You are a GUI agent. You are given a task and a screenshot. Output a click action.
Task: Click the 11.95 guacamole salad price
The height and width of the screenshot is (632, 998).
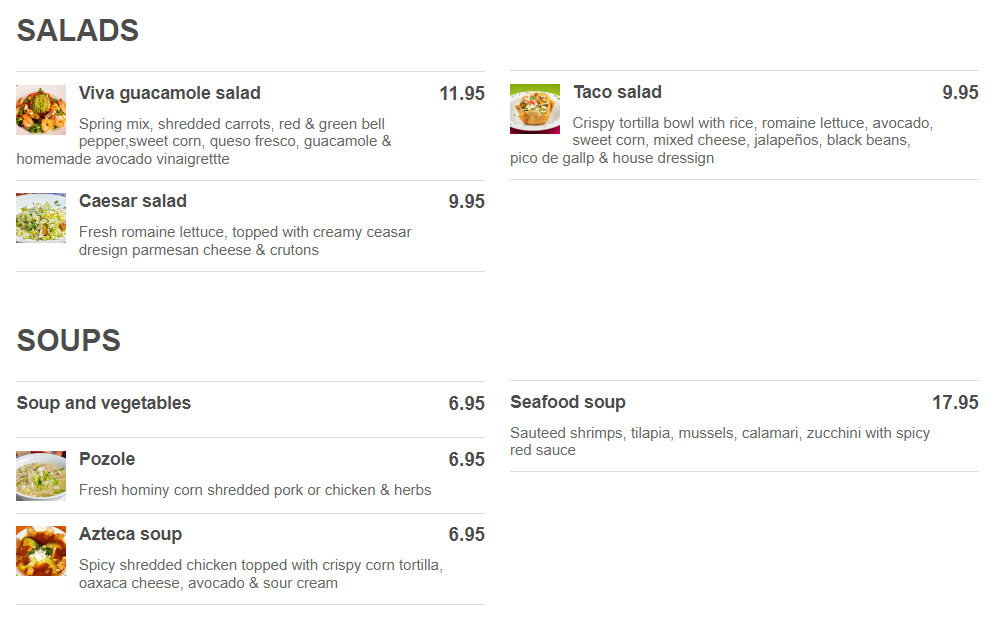click(462, 94)
